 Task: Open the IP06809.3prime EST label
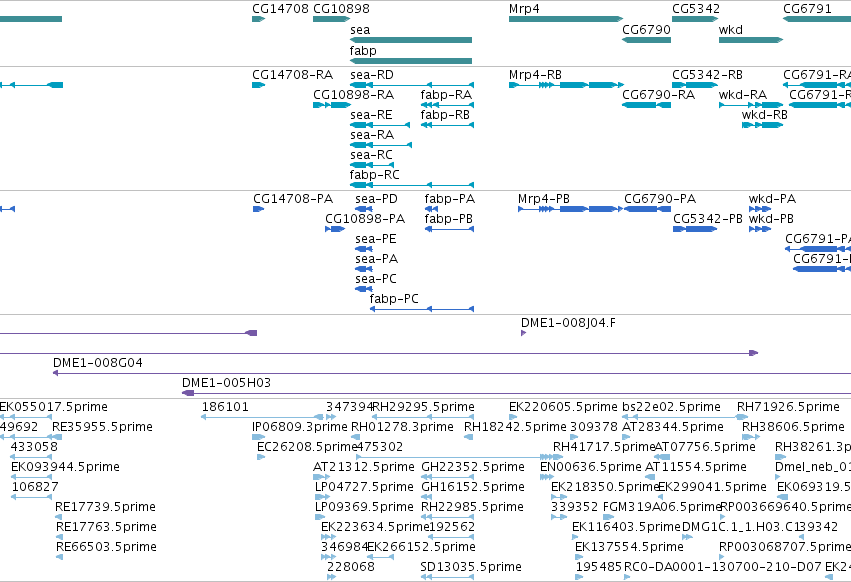pyautogui.click(x=300, y=427)
